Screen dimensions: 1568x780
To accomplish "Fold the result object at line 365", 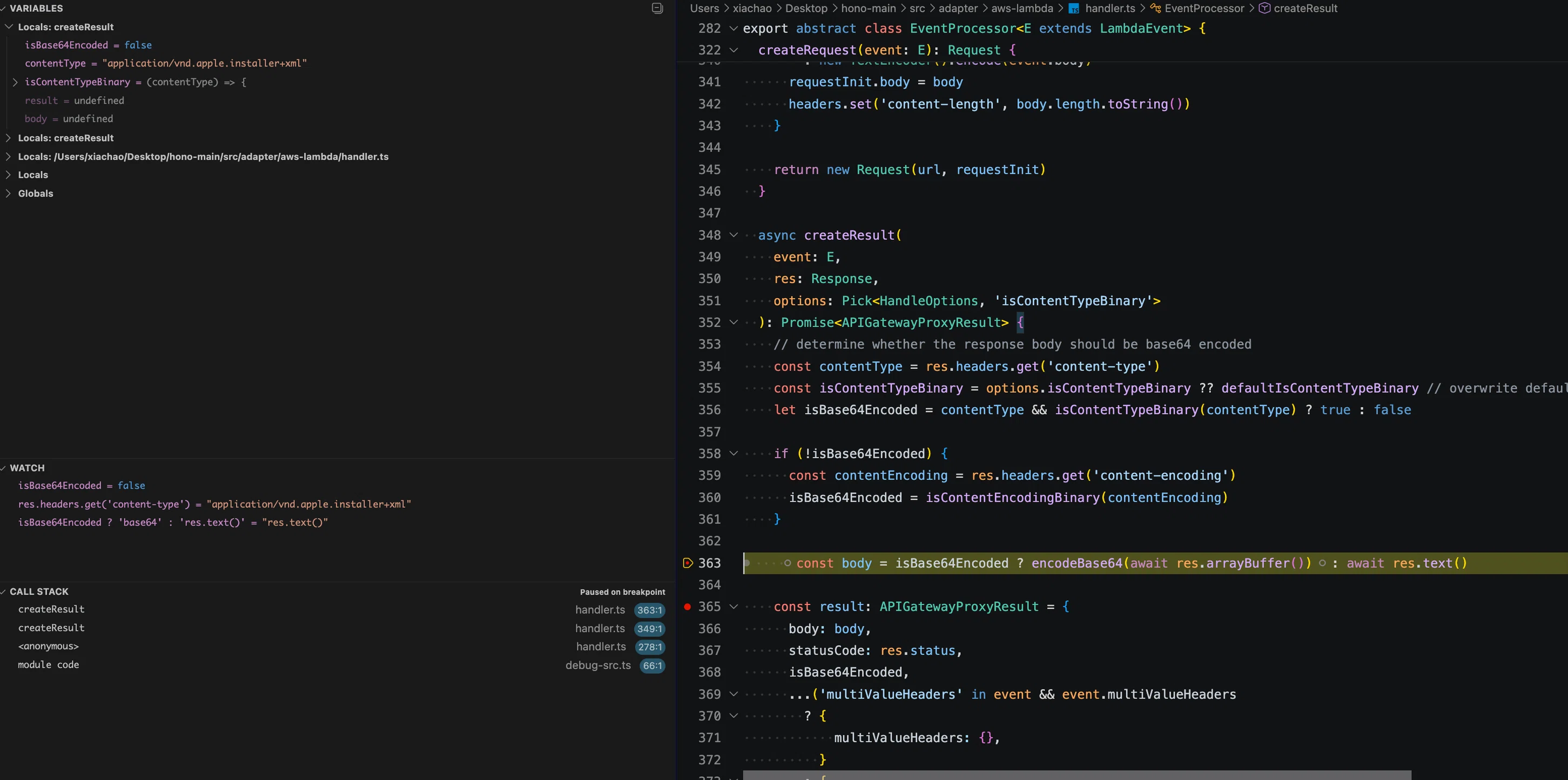I will 733,607.
